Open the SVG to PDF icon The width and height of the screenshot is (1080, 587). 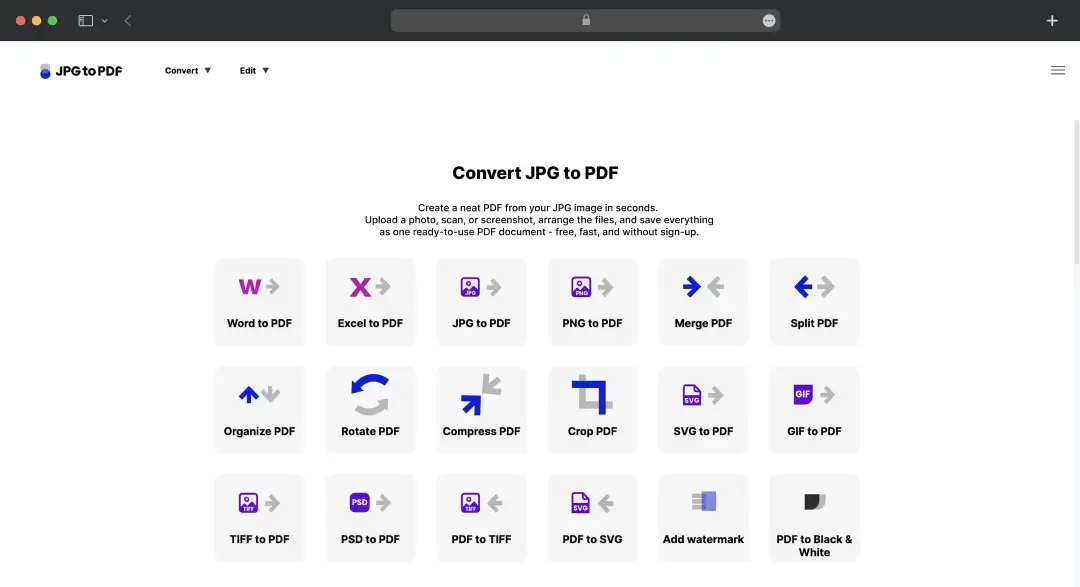tap(703, 395)
